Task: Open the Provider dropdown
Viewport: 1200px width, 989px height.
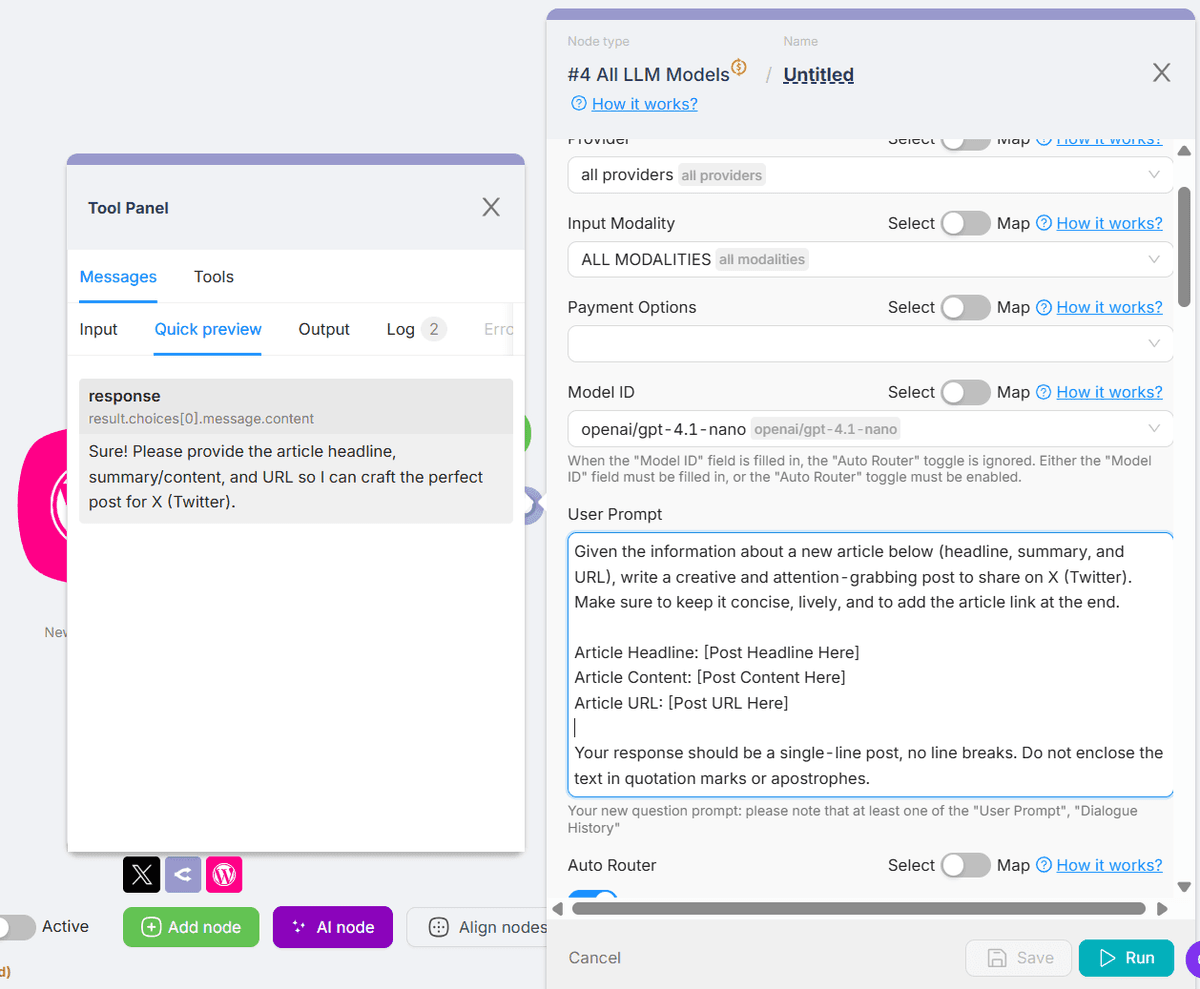Action: [869, 175]
